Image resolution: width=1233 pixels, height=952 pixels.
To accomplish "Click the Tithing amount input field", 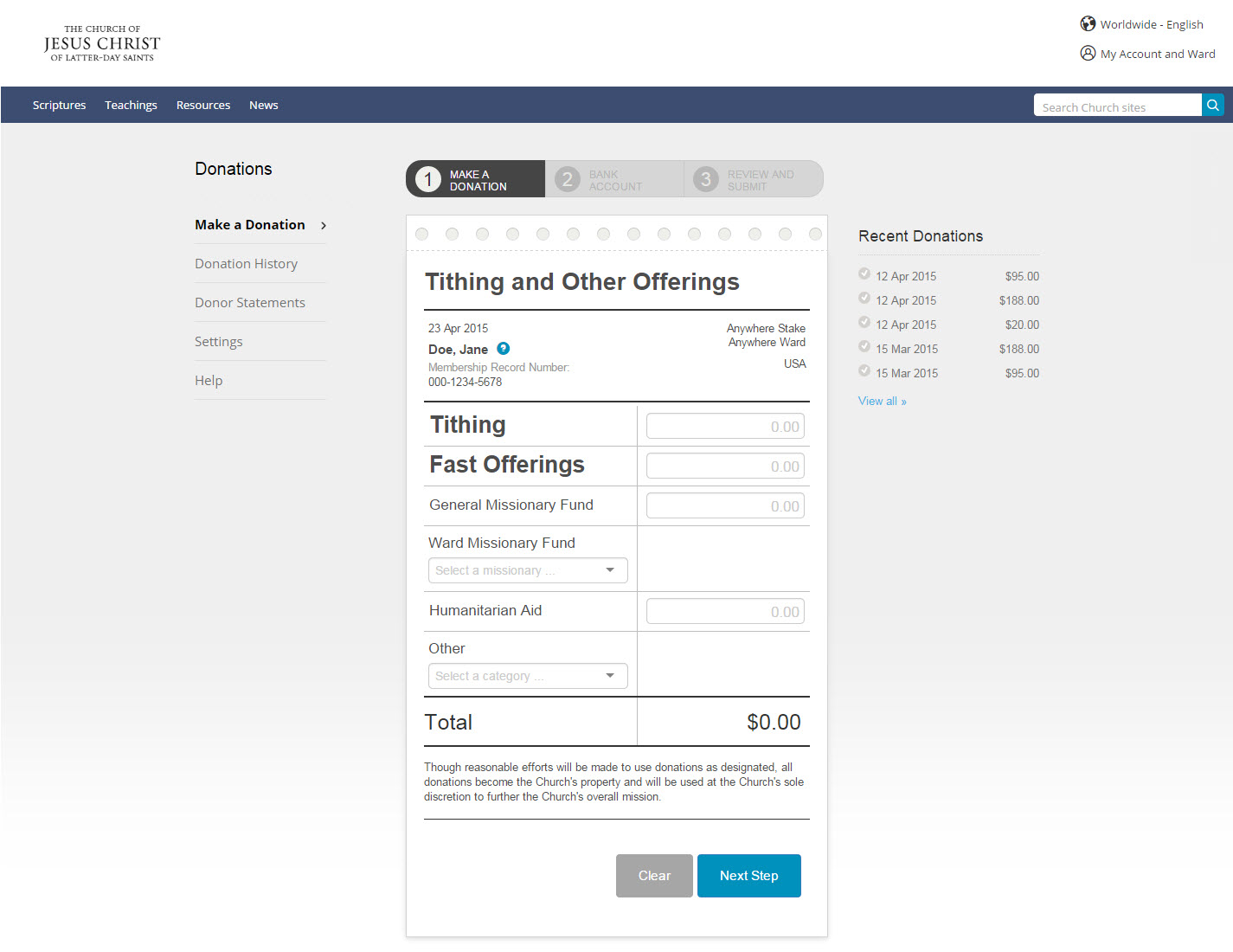I will click(x=725, y=427).
